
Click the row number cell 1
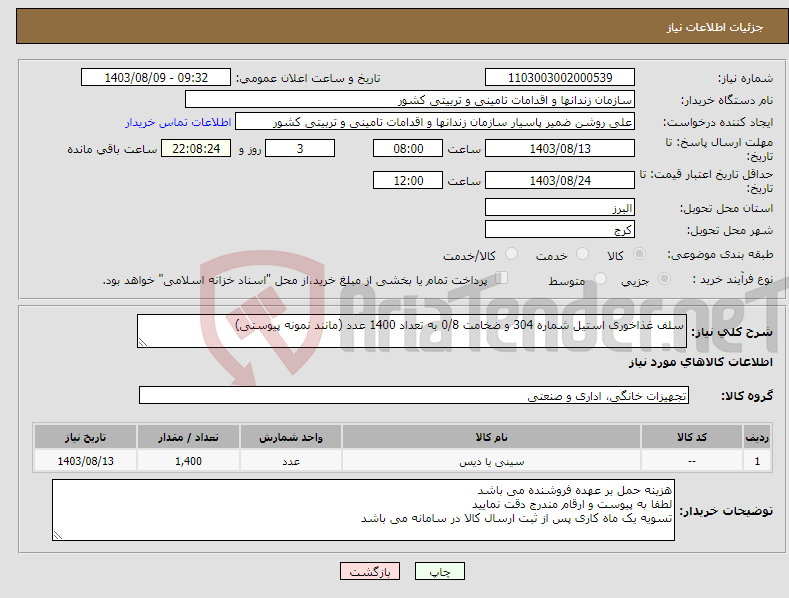pyautogui.click(x=757, y=461)
